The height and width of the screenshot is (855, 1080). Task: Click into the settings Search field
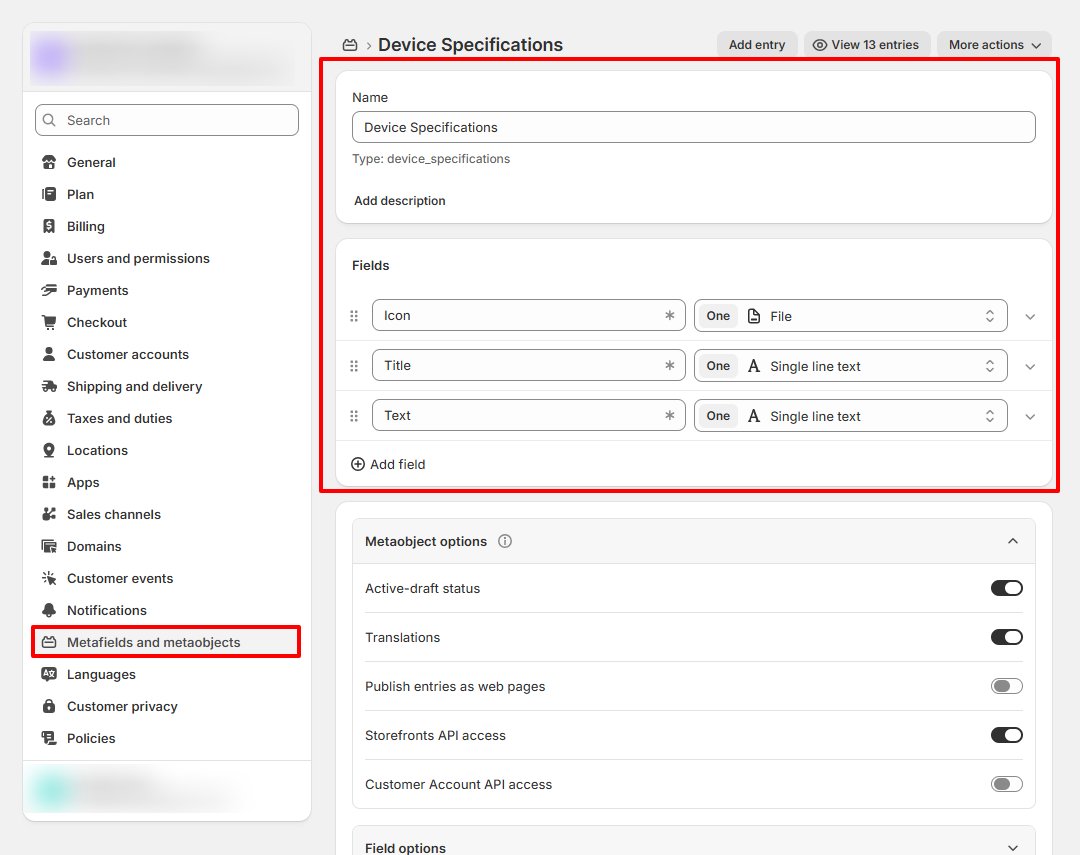click(x=167, y=121)
